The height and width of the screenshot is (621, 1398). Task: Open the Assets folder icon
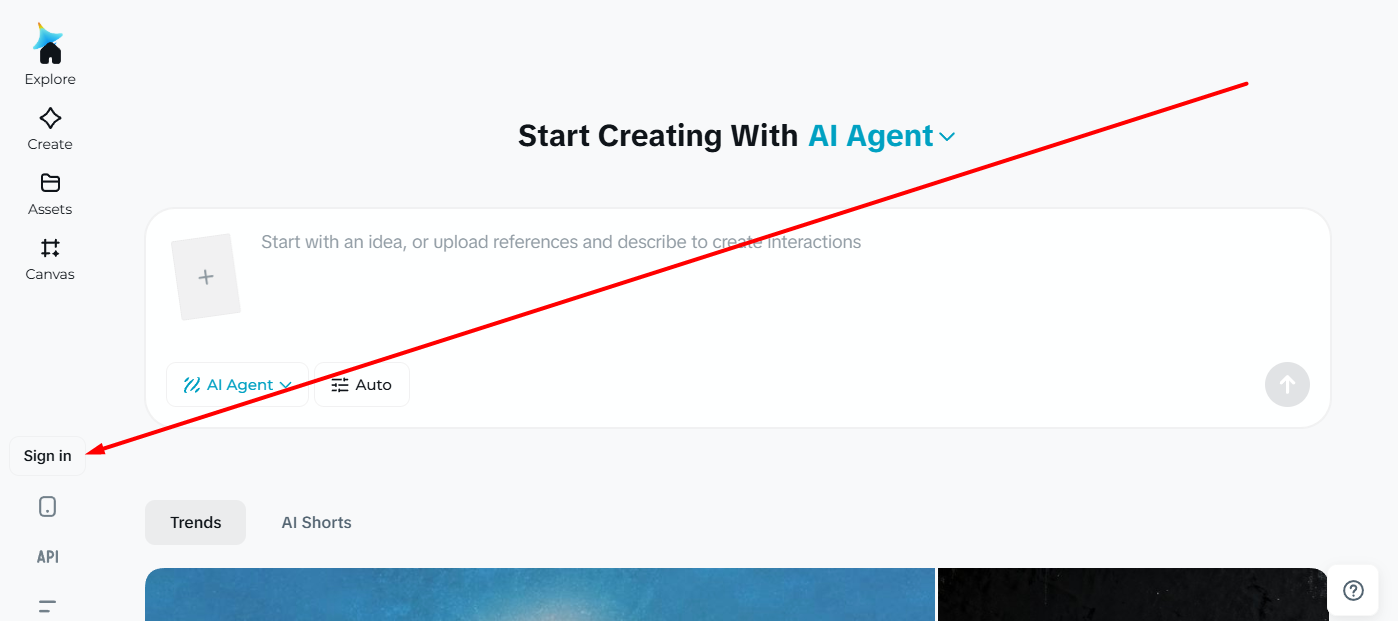coord(50,183)
